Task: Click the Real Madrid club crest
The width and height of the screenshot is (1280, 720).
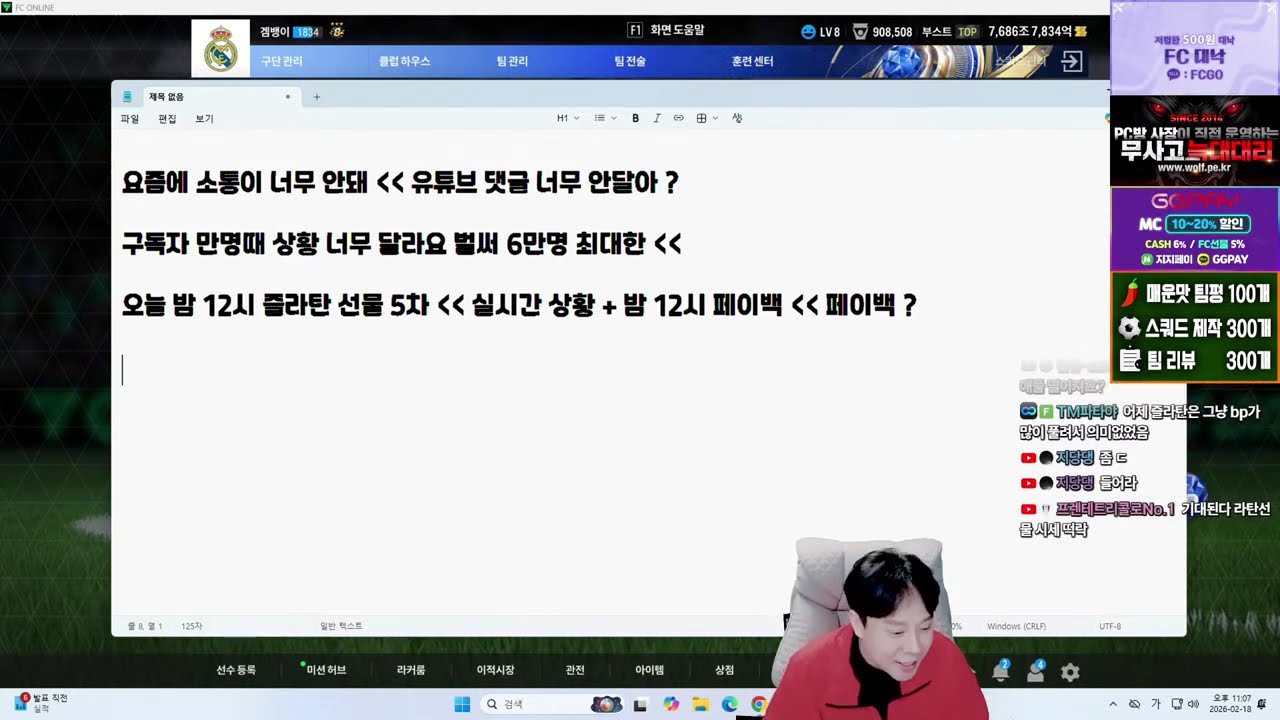Action: click(x=220, y=49)
